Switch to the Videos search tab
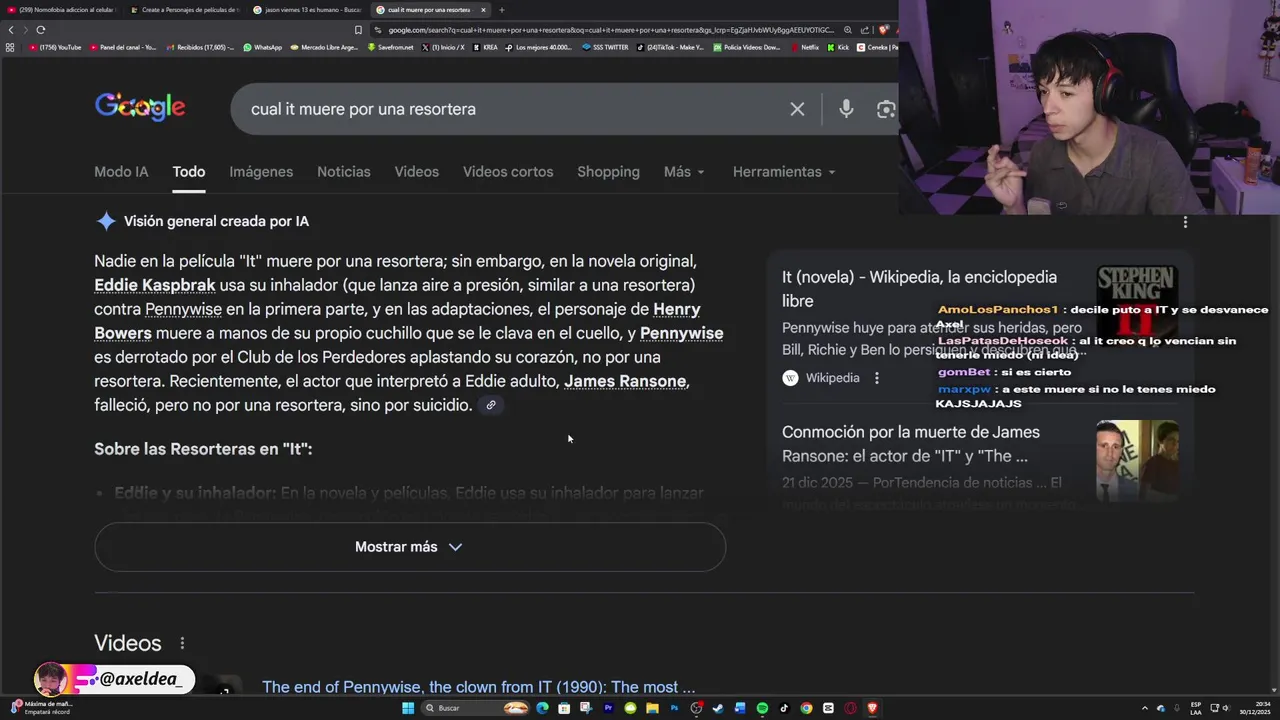 pos(416,172)
